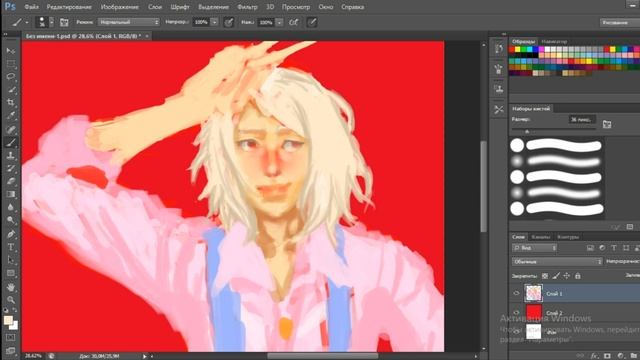
Task: Click the add layer style fx icon
Action: point(594,356)
